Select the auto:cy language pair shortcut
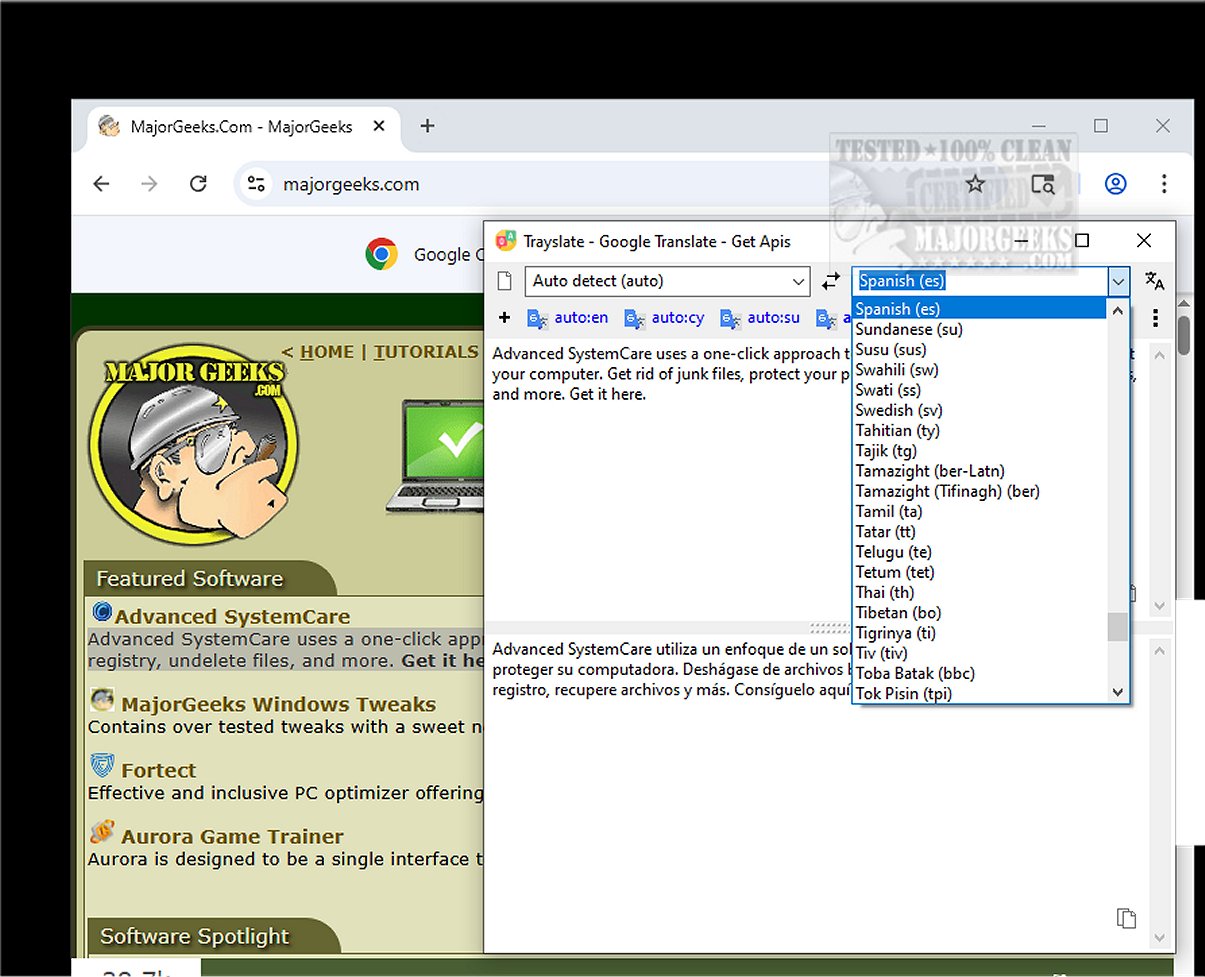This screenshot has width=1205, height=977. [665, 318]
